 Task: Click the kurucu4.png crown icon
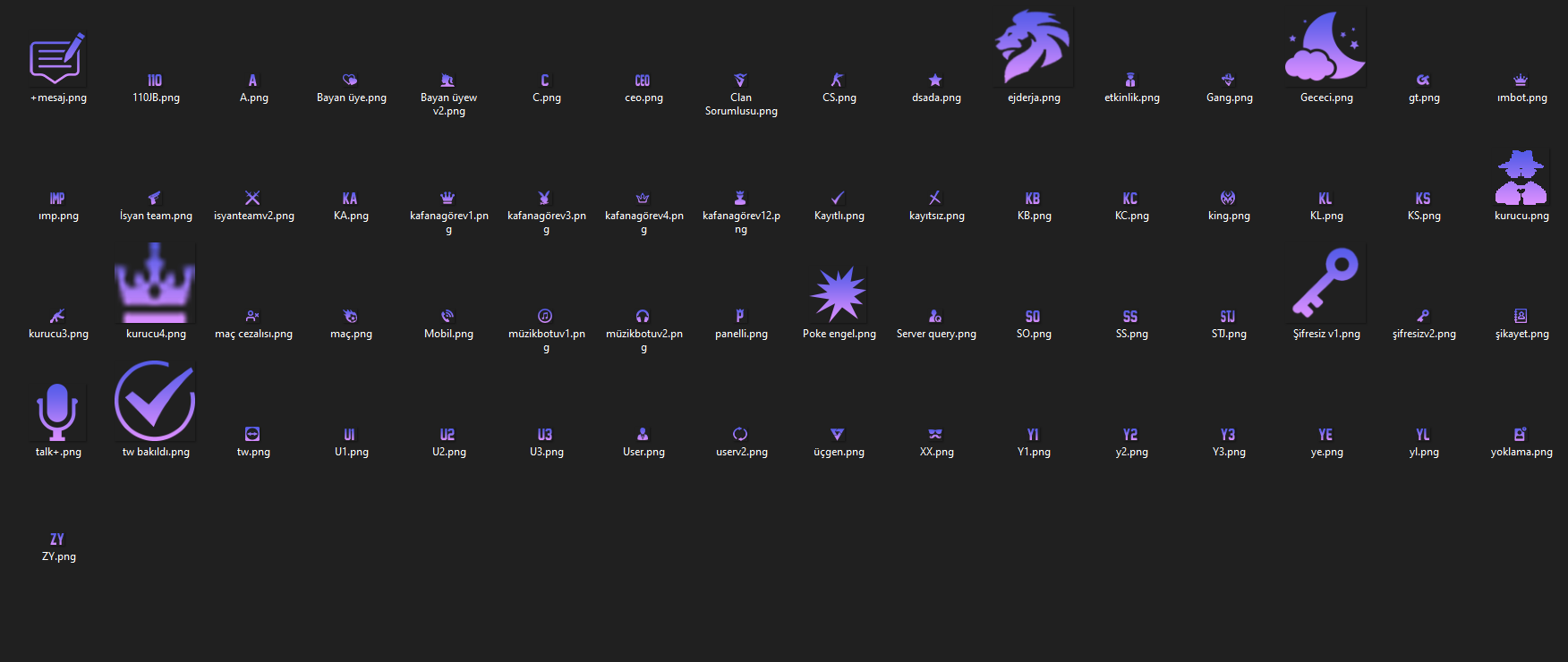[x=155, y=283]
